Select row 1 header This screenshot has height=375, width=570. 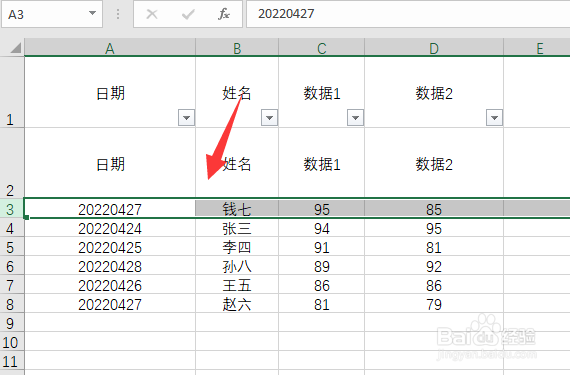pyautogui.click(x=12, y=92)
